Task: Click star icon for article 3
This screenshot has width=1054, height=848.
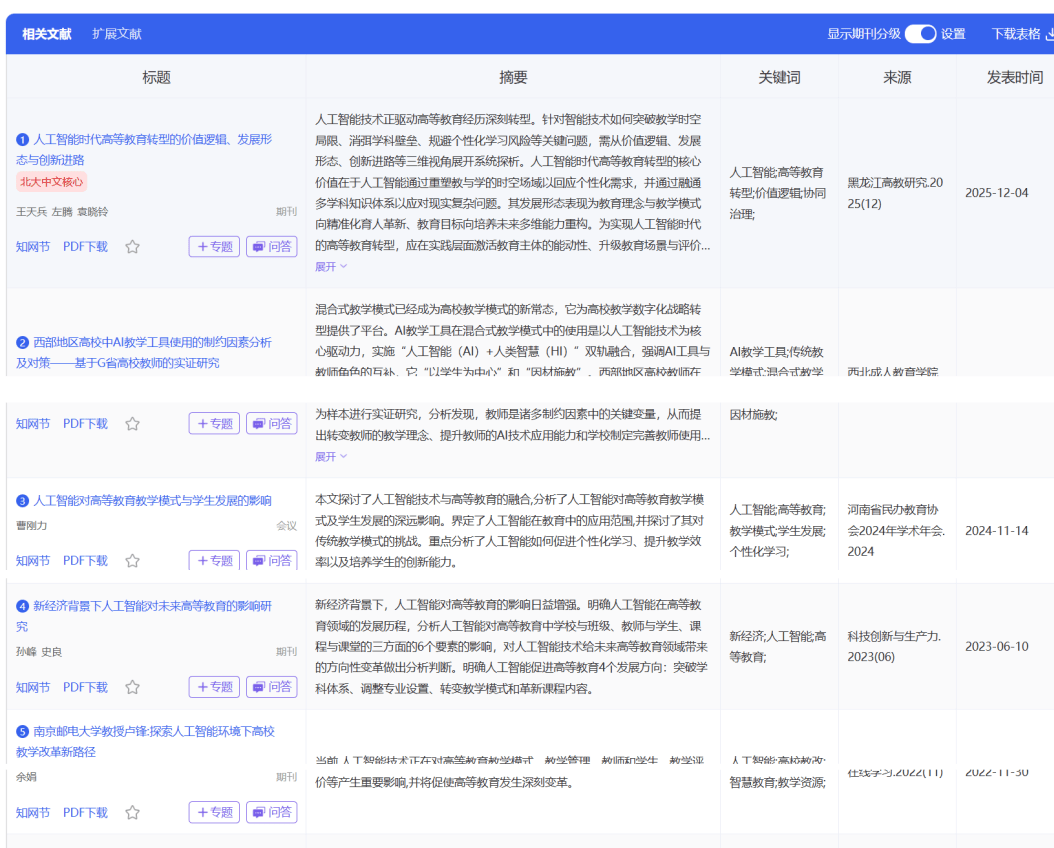Action: pyautogui.click(x=132, y=561)
